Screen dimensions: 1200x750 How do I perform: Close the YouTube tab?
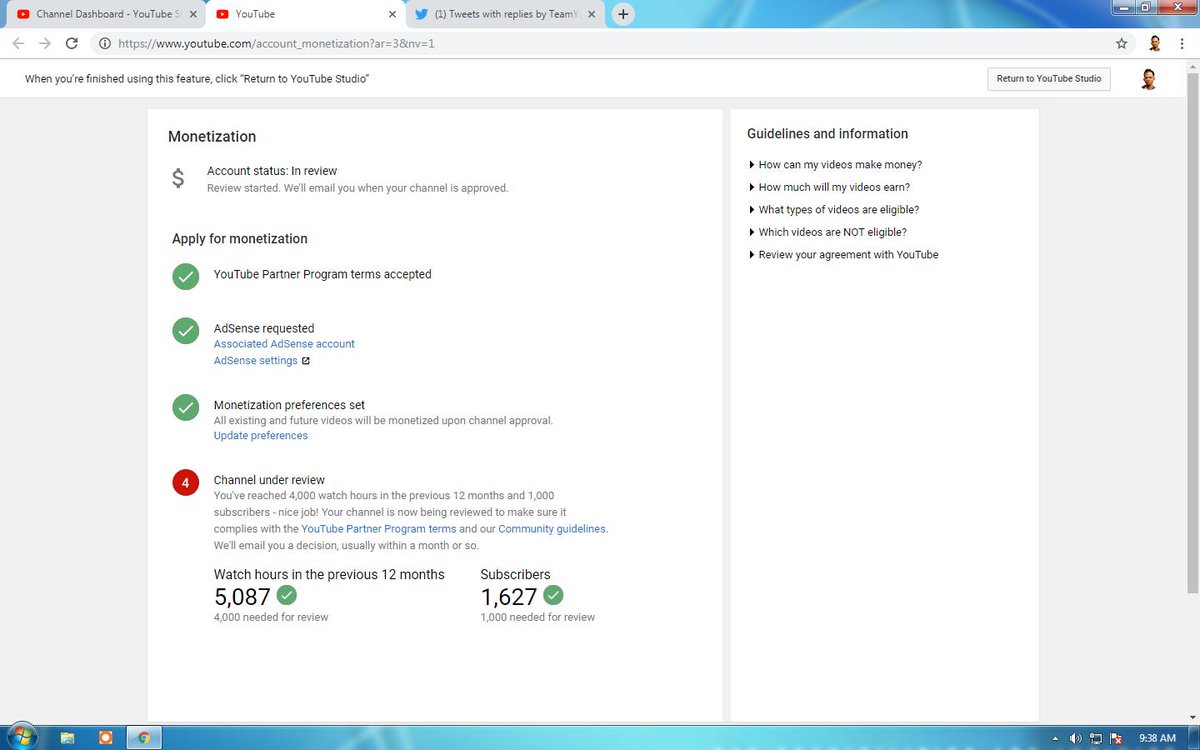(x=391, y=14)
